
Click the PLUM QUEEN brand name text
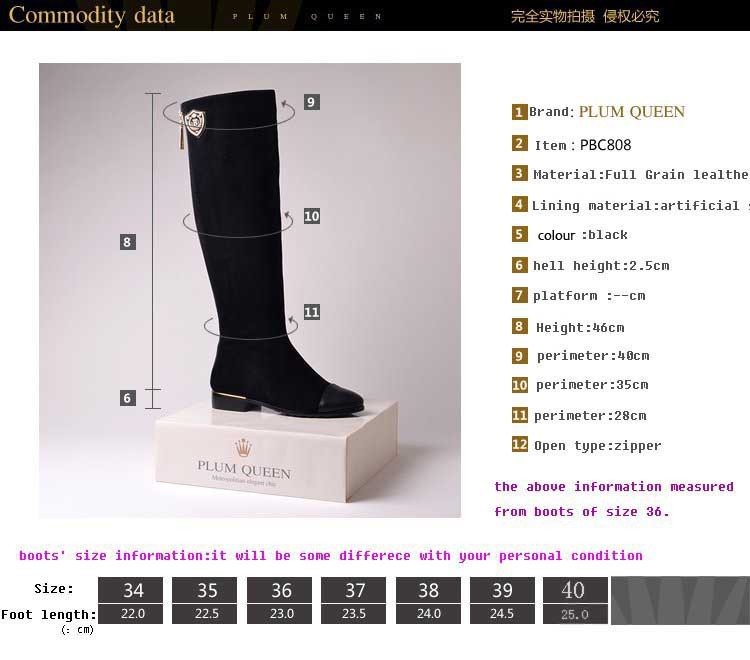click(x=632, y=112)
